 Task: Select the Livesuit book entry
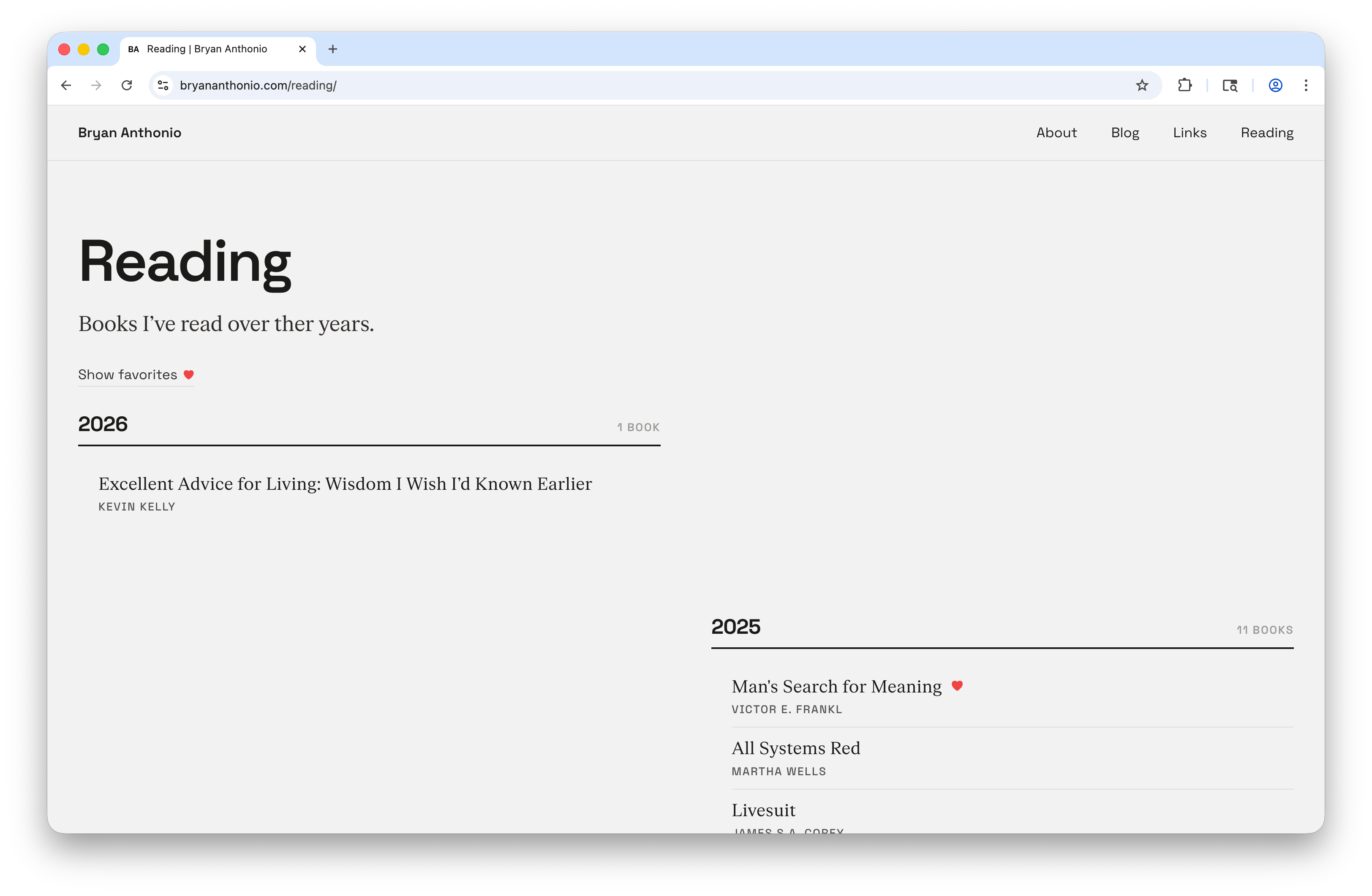(x=763, y=809)
